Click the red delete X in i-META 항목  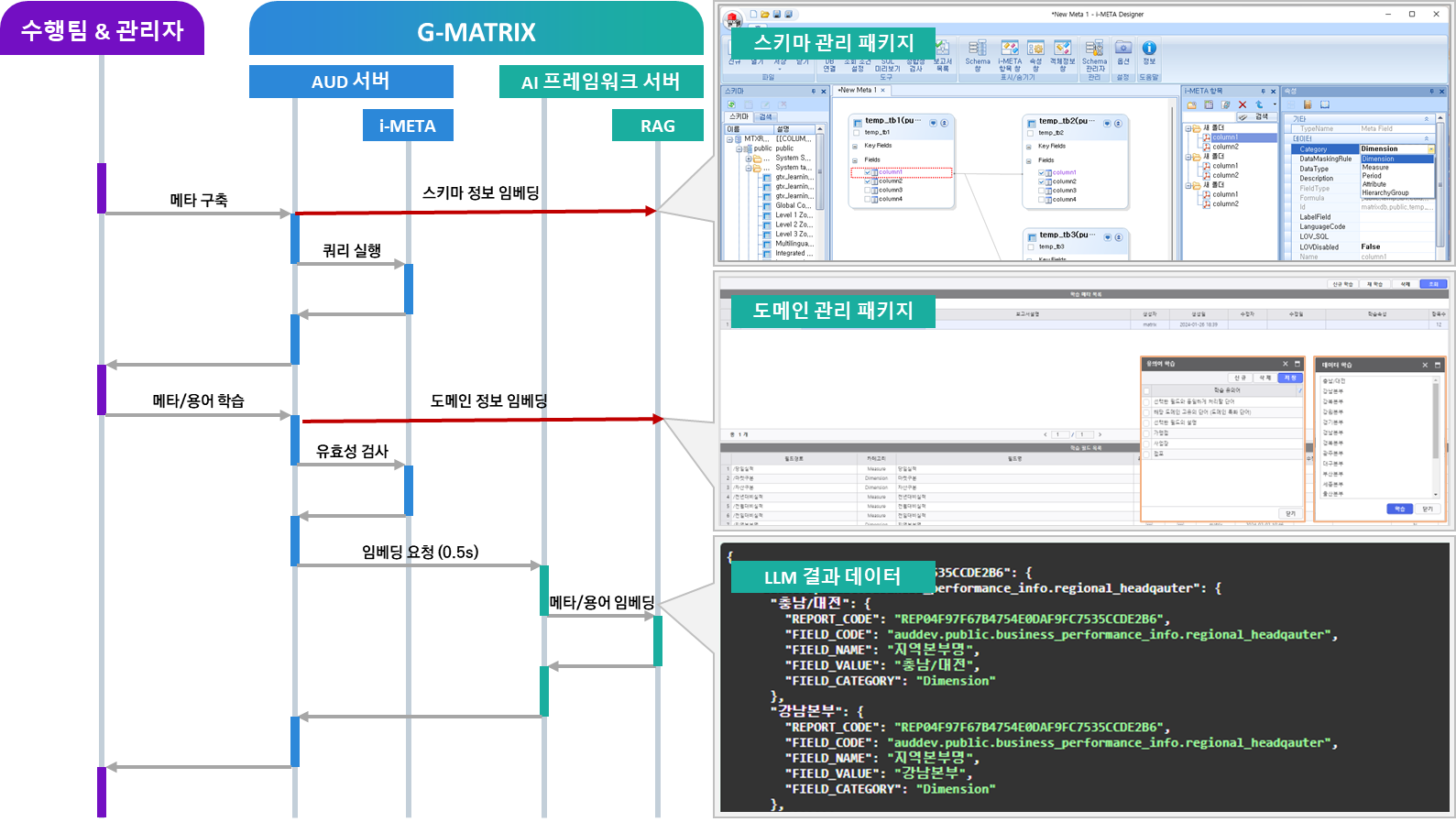[1243, 104]
